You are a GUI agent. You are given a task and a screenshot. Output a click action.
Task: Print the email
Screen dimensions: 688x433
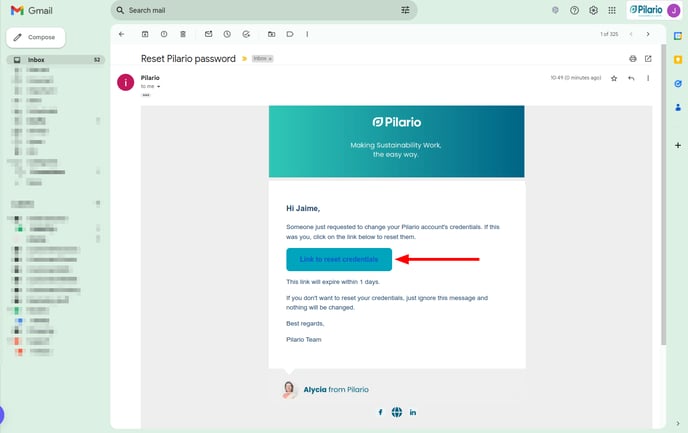(x=633, y=59)
